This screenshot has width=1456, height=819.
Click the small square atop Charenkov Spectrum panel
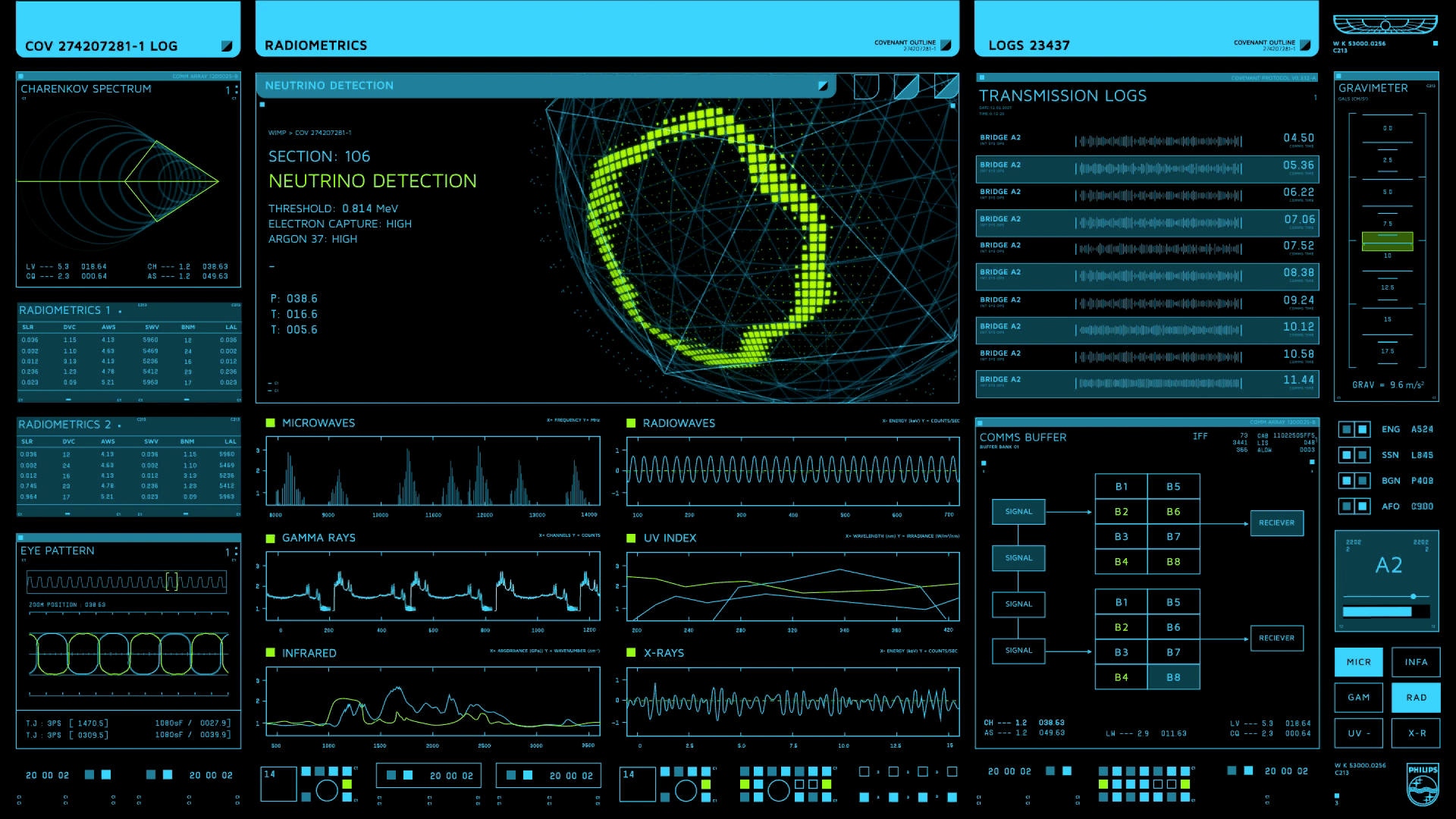coord(21,77)
